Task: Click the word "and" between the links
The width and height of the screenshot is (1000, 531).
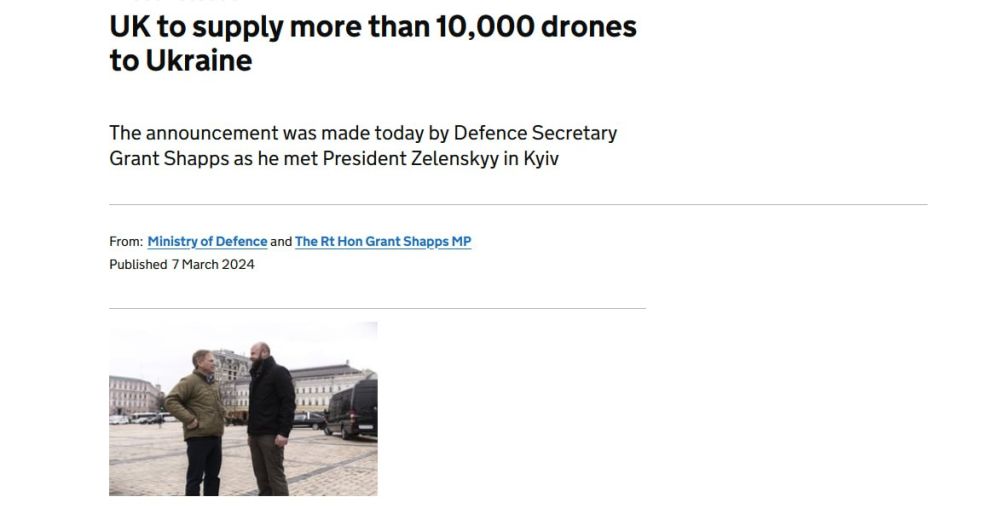Action: [x=281, y=242]
